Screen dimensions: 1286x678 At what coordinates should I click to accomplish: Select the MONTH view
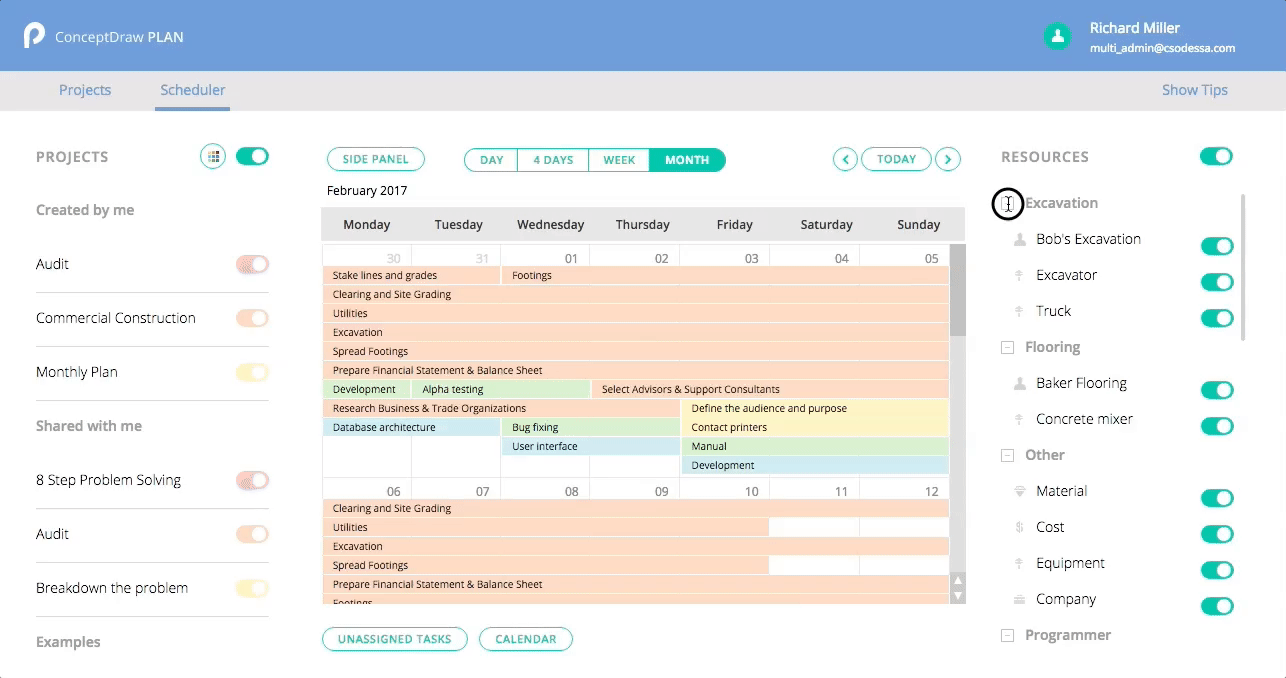687,160
